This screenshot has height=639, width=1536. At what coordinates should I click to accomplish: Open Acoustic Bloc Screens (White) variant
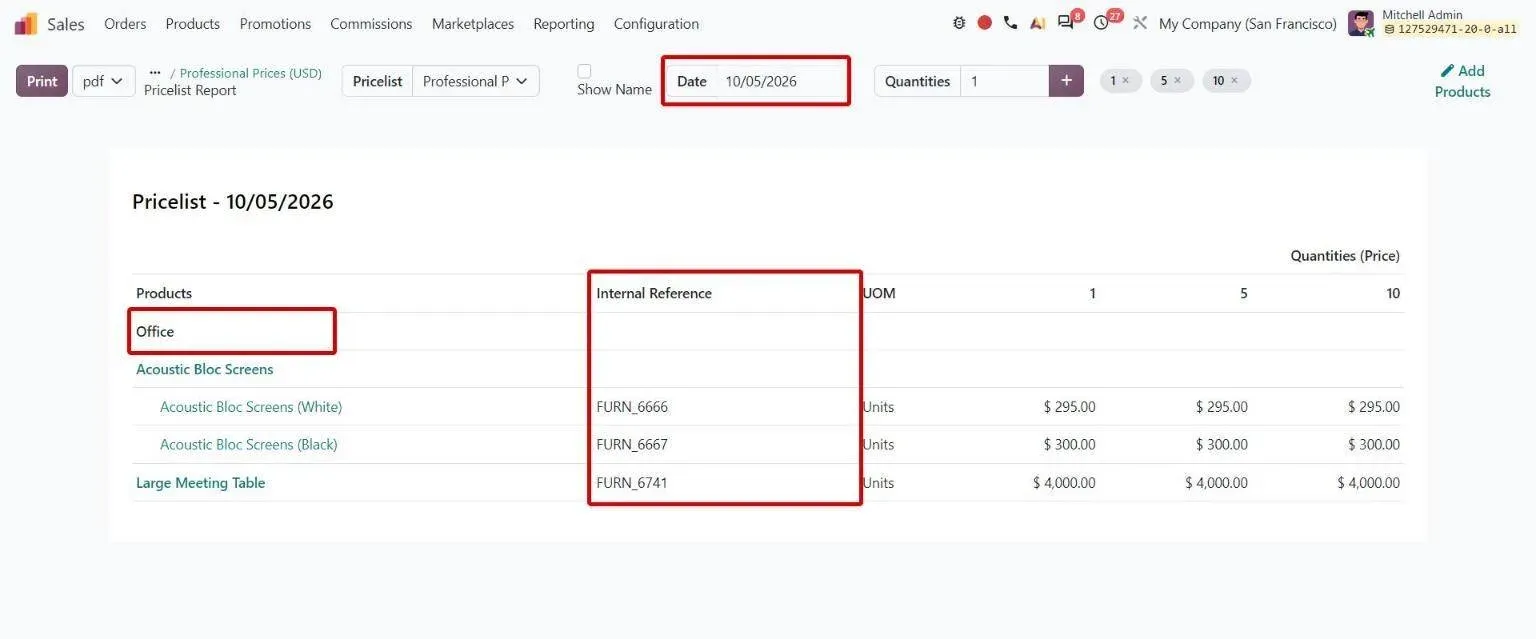(x=251, y=407)
